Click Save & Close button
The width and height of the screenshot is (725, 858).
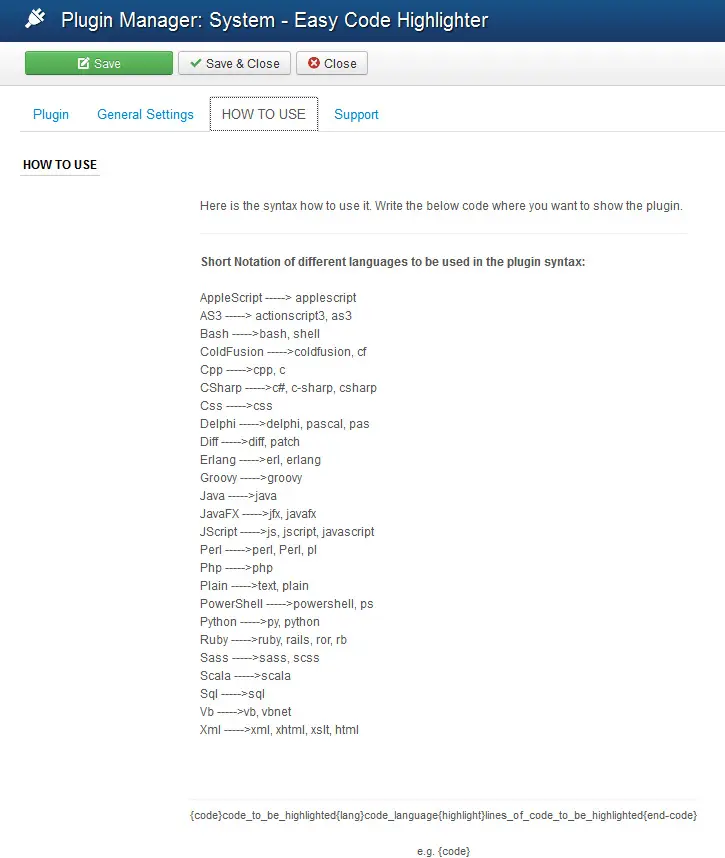[234, 63]
